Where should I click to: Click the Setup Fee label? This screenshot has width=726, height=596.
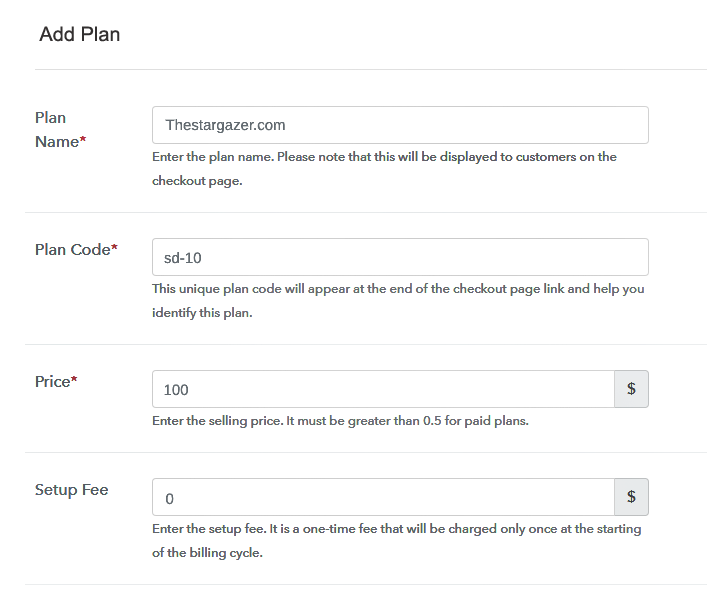tap(71, 490)
